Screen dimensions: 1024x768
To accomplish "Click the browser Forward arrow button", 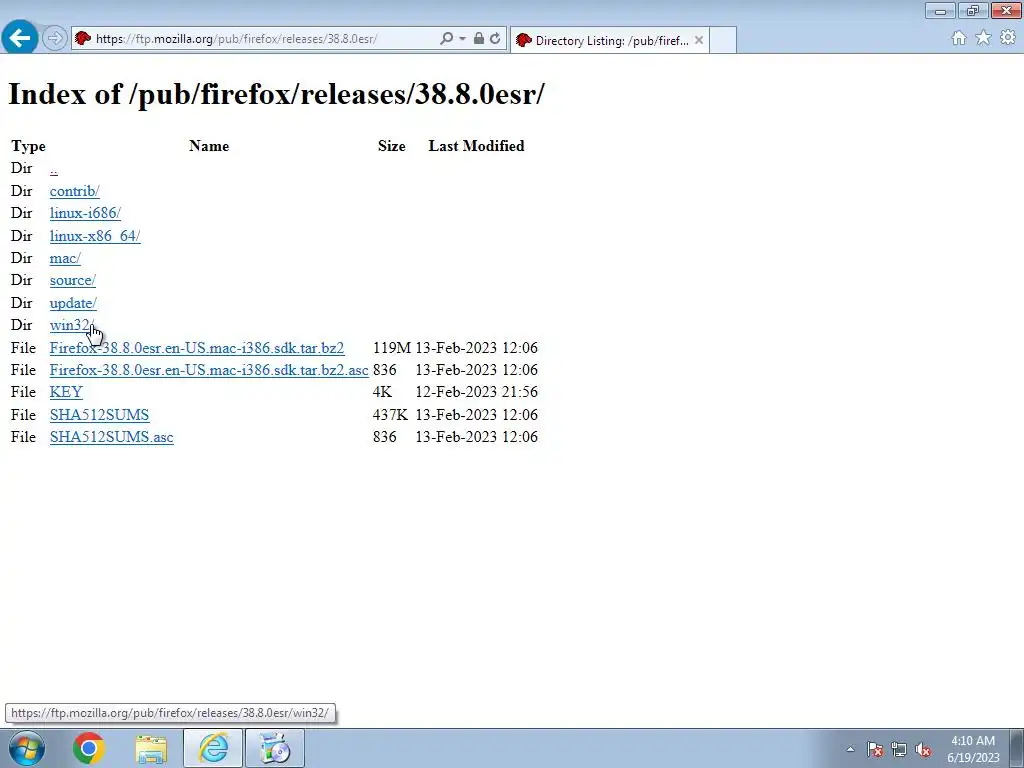I will click(x=55, y=39).
